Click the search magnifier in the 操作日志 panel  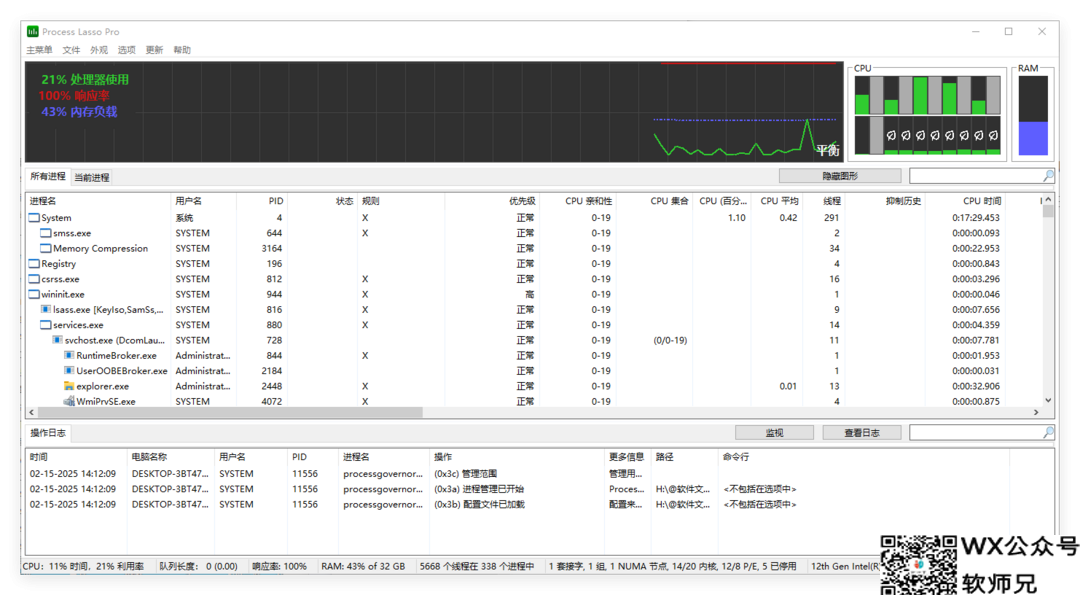(x=1048, y=432)
